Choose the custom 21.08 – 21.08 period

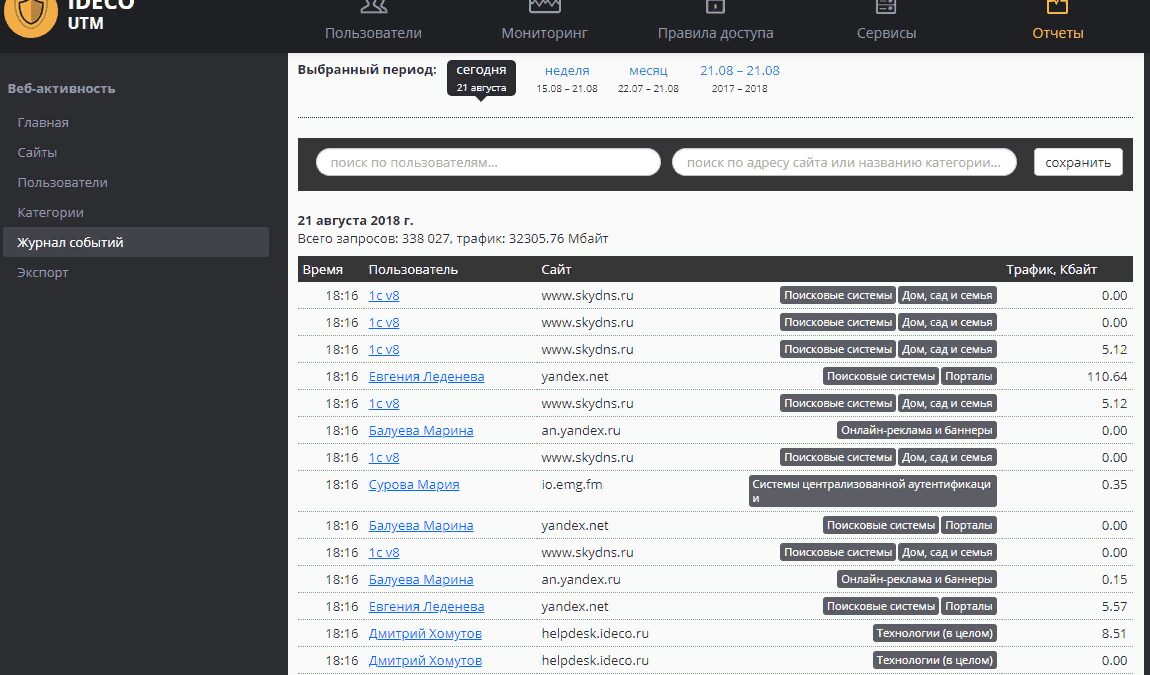[x=740, y=71]
